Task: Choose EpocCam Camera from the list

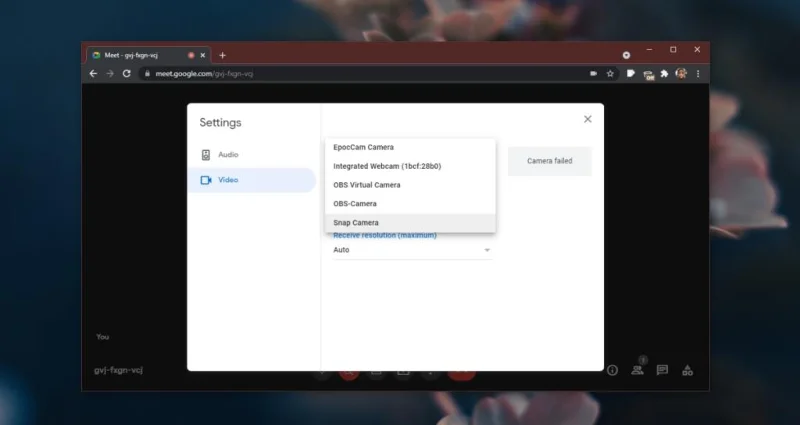Action: (410, 147)
